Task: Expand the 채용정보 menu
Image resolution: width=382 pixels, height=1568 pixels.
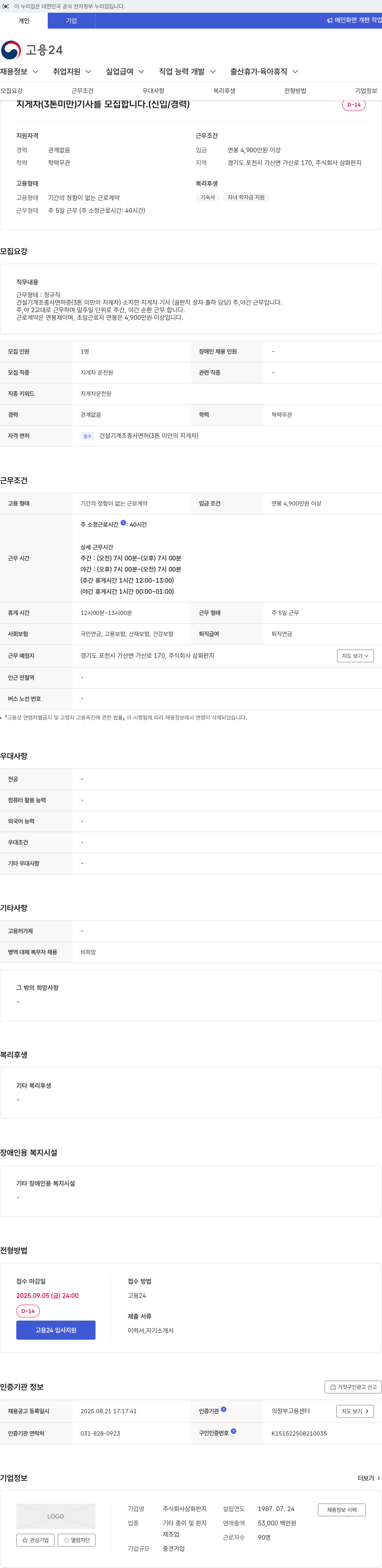Action: pos(19,72)
